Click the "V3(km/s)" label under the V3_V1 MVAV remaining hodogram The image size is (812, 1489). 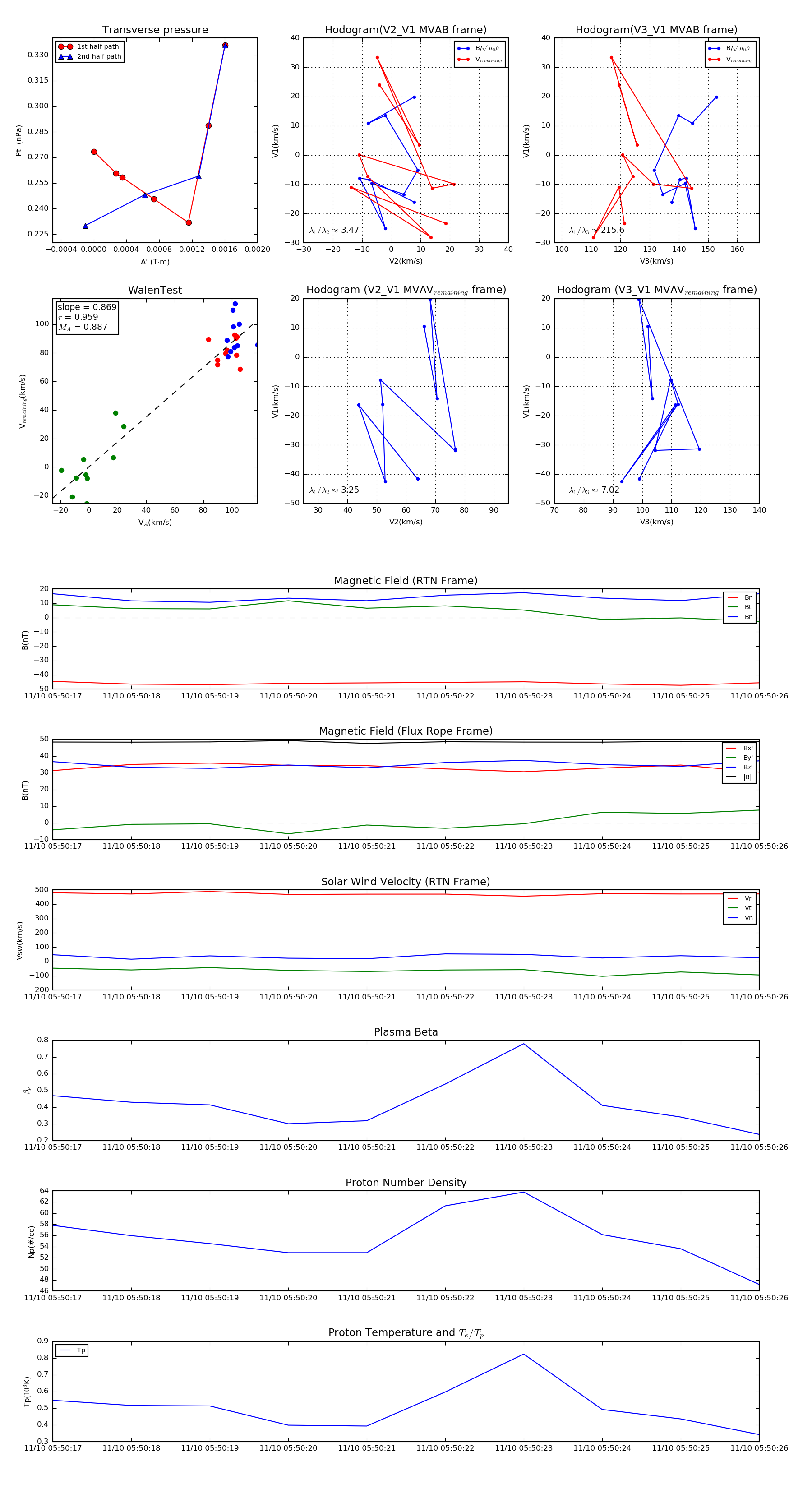[656, 522]
